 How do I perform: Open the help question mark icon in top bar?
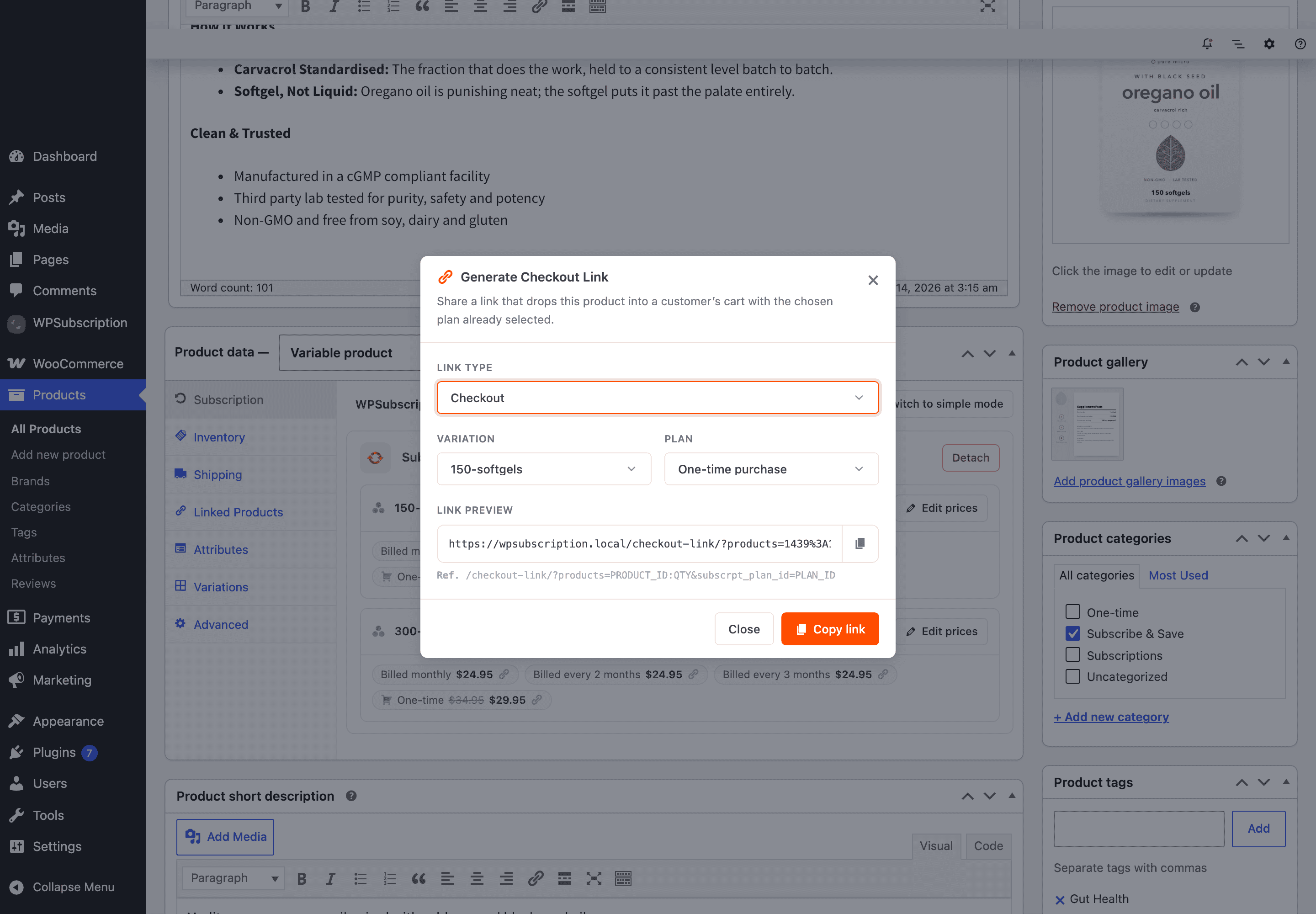[1300, 43]
